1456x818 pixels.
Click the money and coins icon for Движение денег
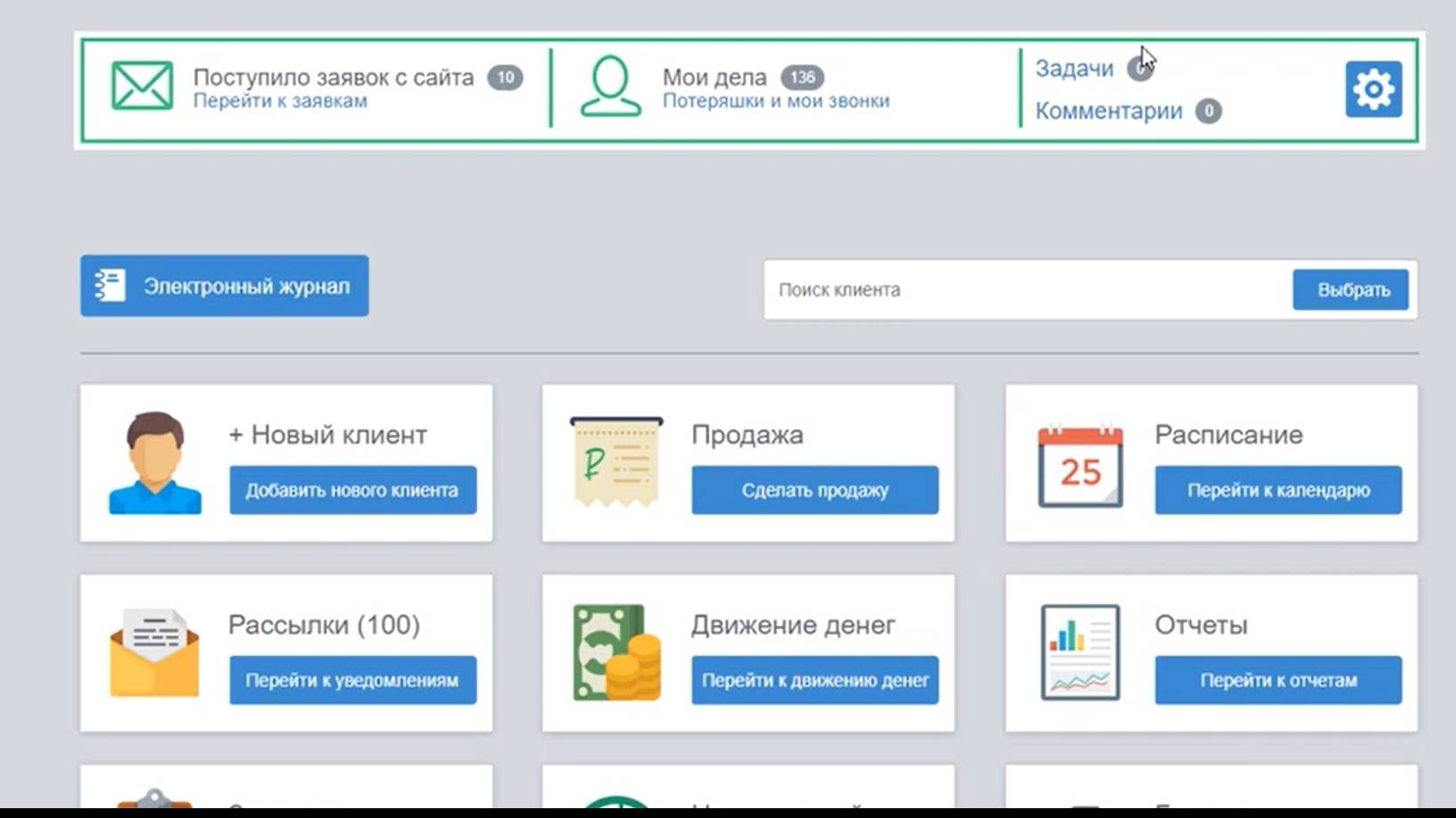point(614,652)
